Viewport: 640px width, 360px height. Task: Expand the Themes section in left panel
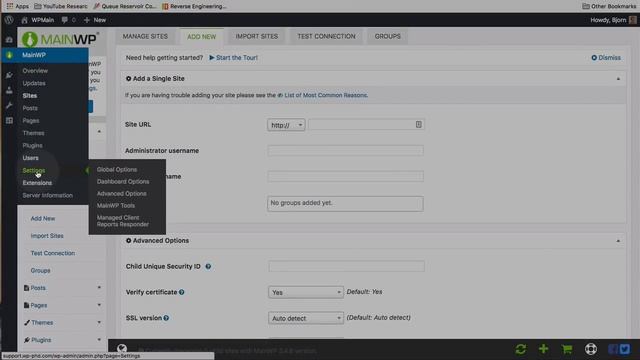tap(99, 322)
